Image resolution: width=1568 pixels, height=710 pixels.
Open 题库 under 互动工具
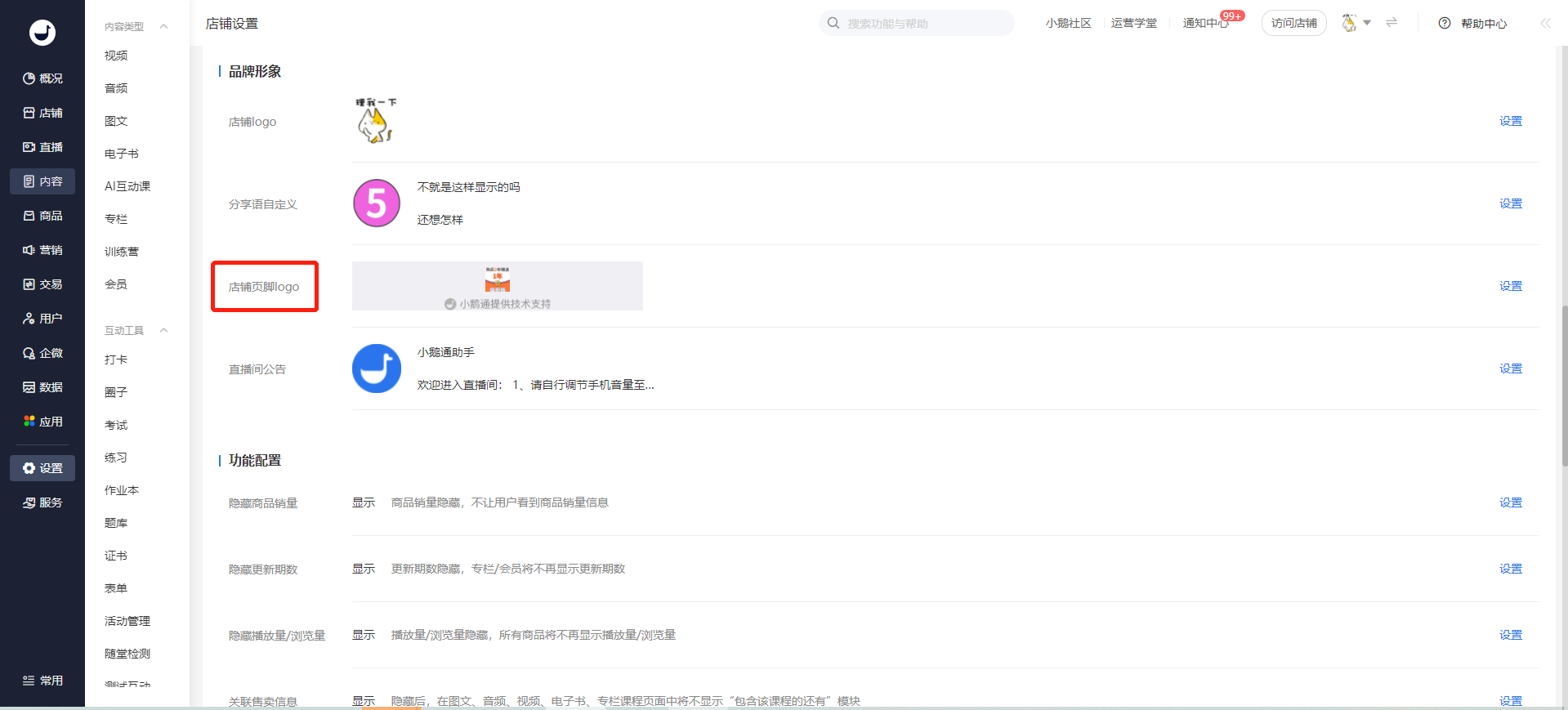(116, 523)
